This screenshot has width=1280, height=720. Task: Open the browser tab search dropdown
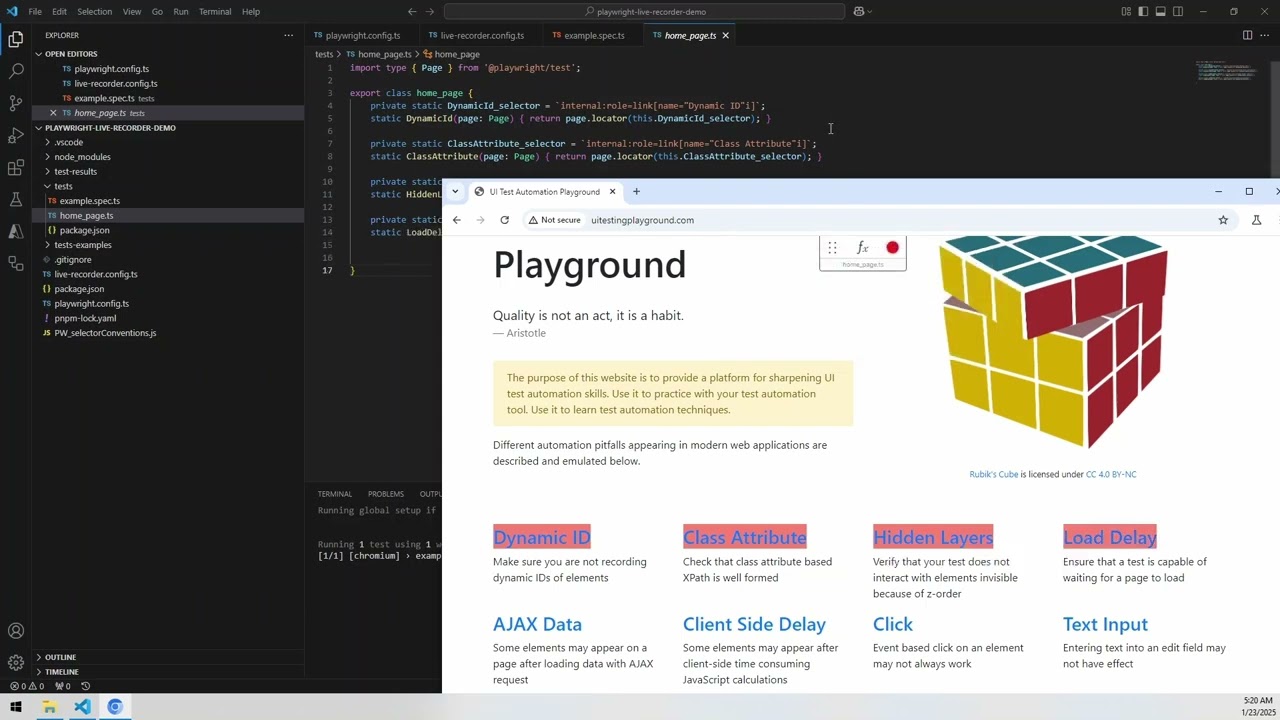pos(455,192)
